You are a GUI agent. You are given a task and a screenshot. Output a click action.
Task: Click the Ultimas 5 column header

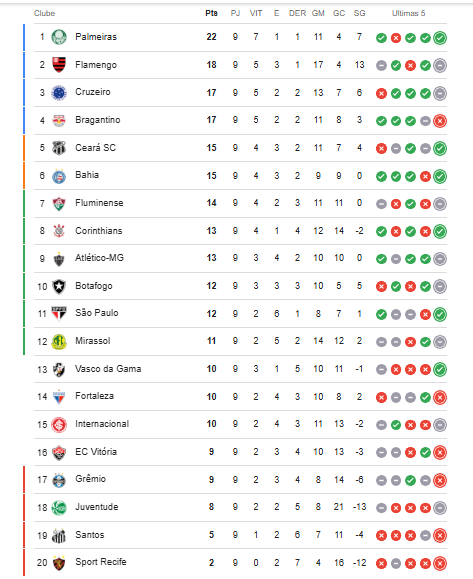[408, 13]
